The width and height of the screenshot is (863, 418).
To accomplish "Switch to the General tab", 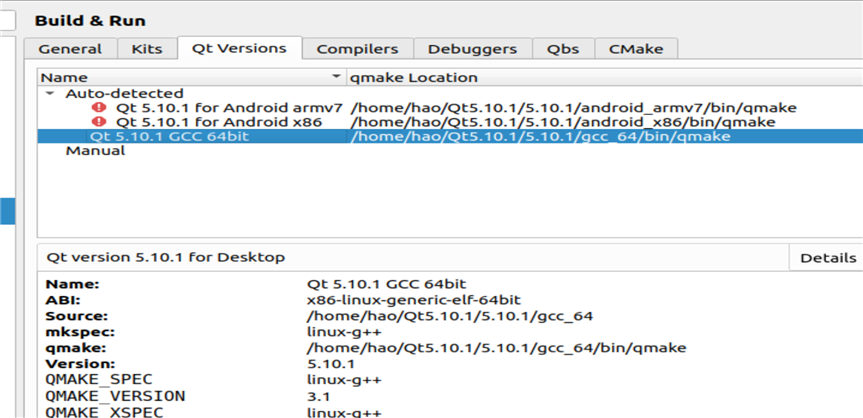I will coord(70,48).
